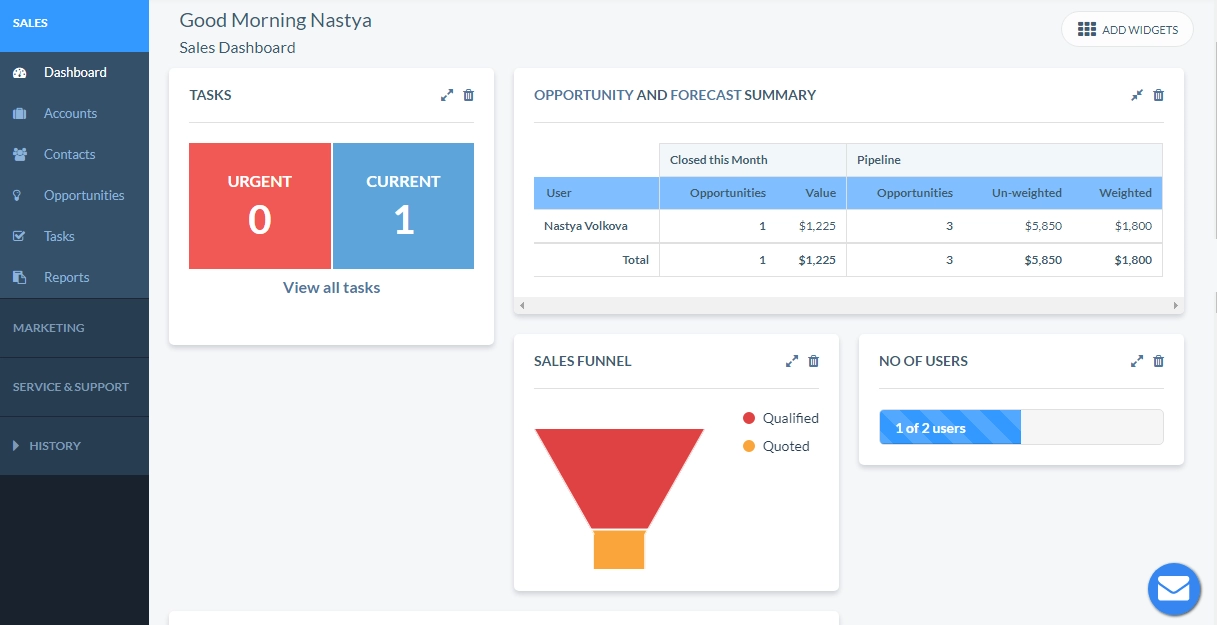Image resolution: width=1217 pixels, height=625 pixels.
Task: Open View all tasks link
Action: [331, 287]
